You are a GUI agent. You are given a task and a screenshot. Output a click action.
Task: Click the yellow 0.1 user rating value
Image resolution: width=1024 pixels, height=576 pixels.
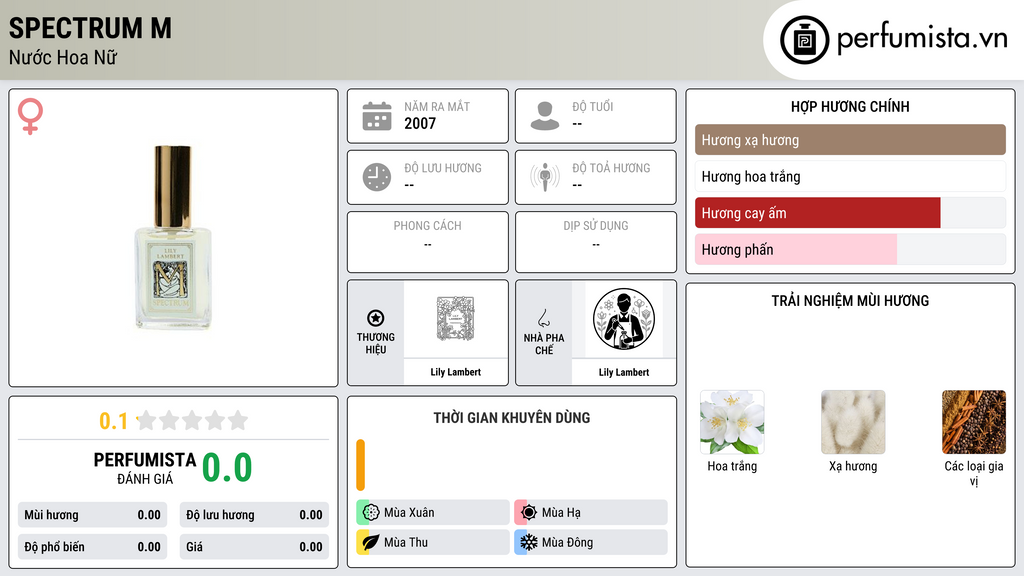[114, 421]
